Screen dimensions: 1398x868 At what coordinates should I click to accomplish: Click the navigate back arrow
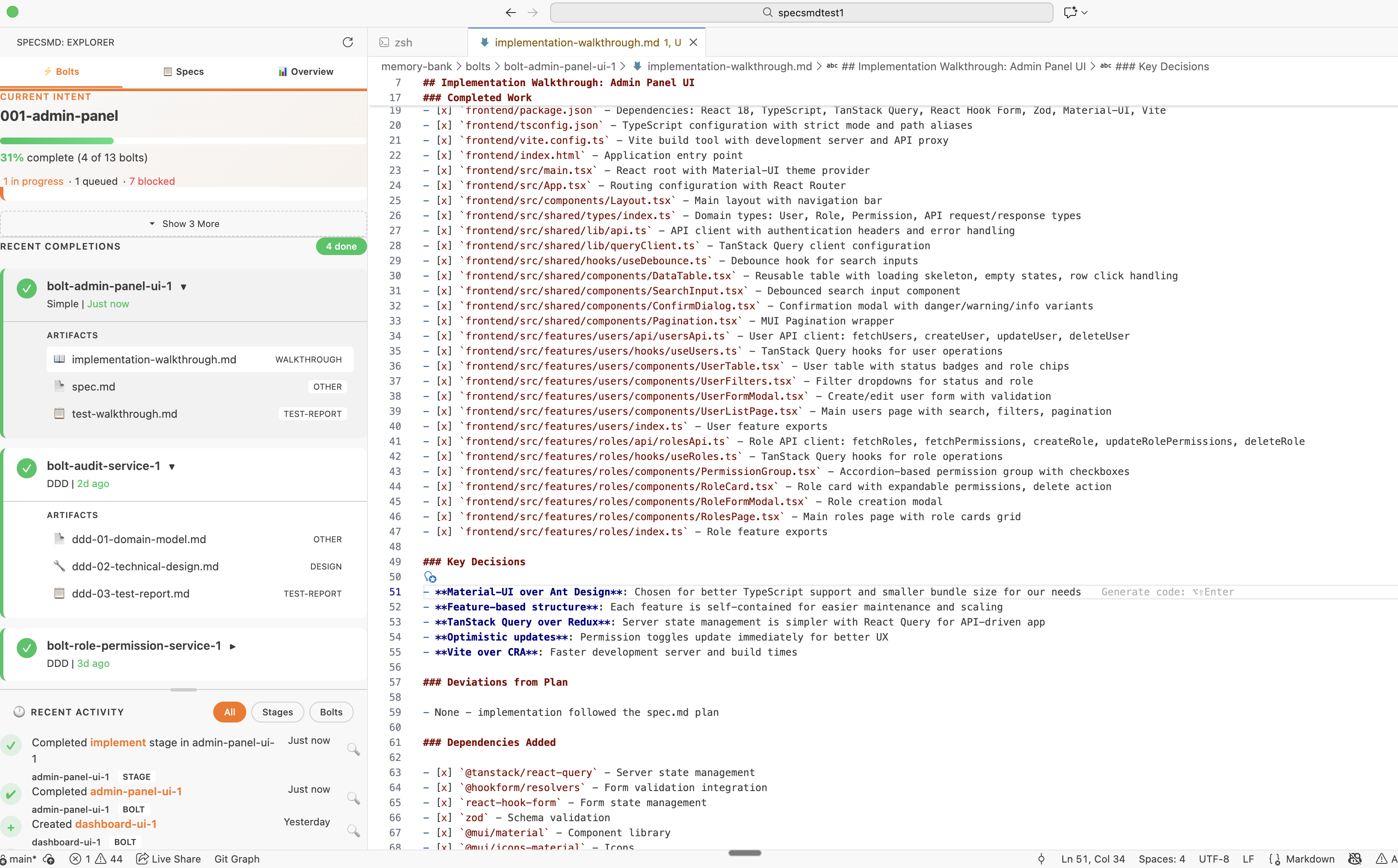510,13
